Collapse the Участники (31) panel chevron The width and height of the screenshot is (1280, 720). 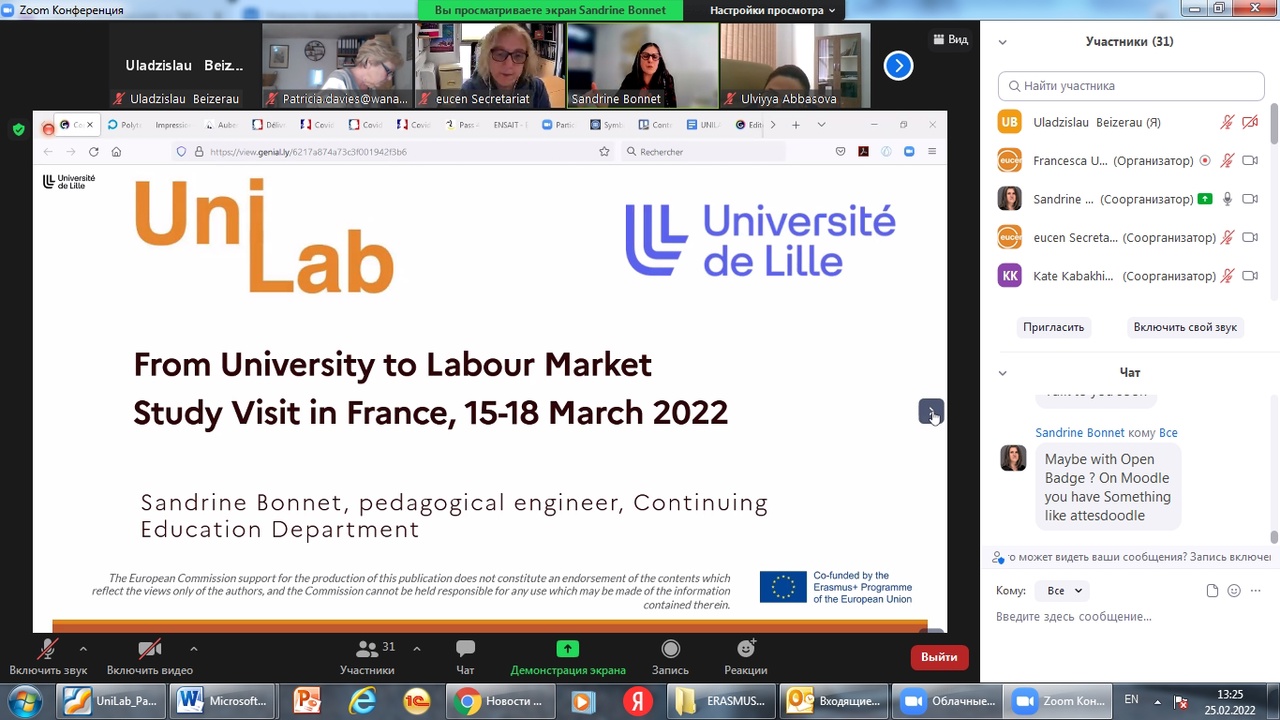[x=1002, y=42]
